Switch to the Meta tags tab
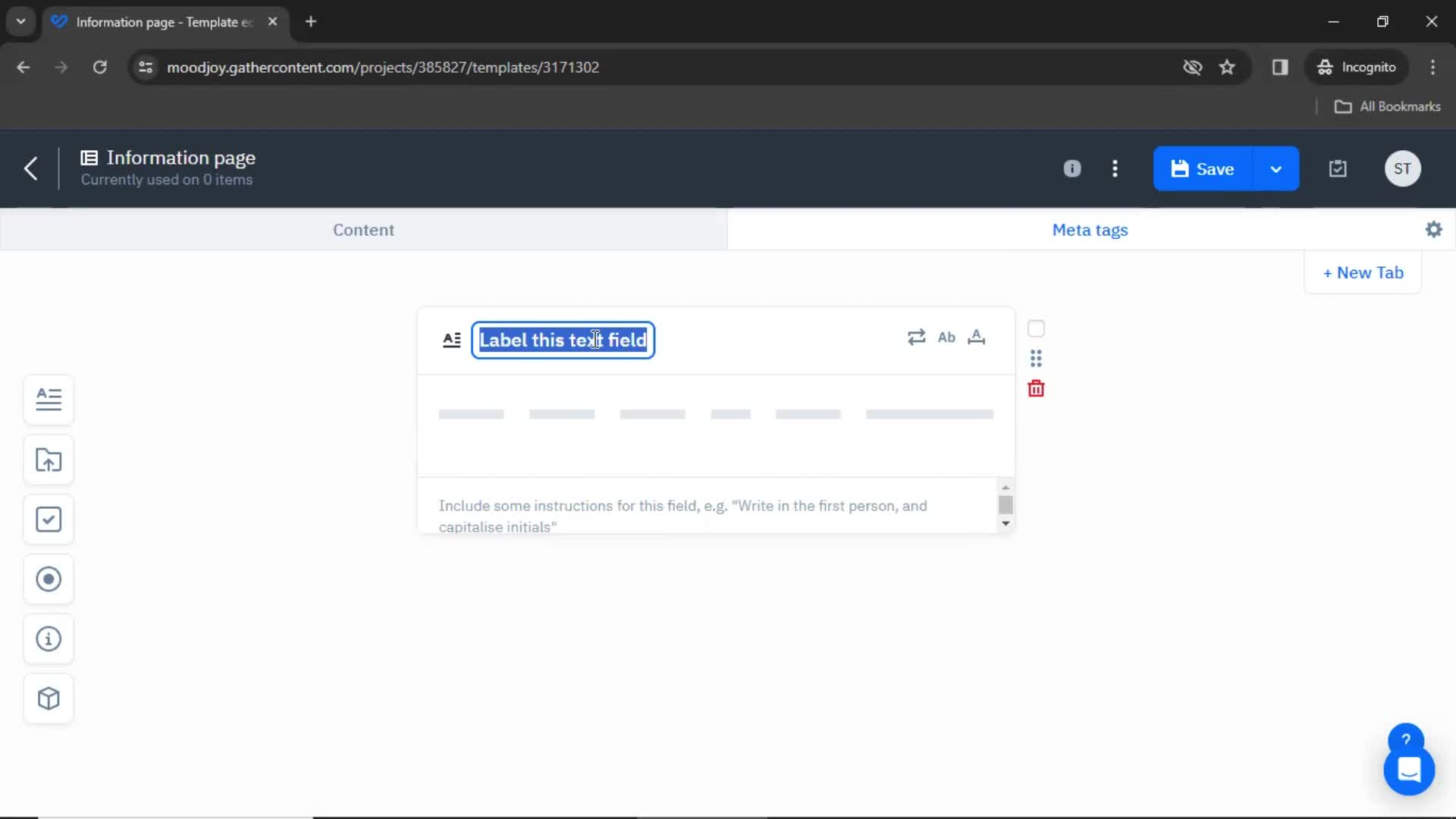The height and width of the screenshot is (819, 1456). point(1090,230)
